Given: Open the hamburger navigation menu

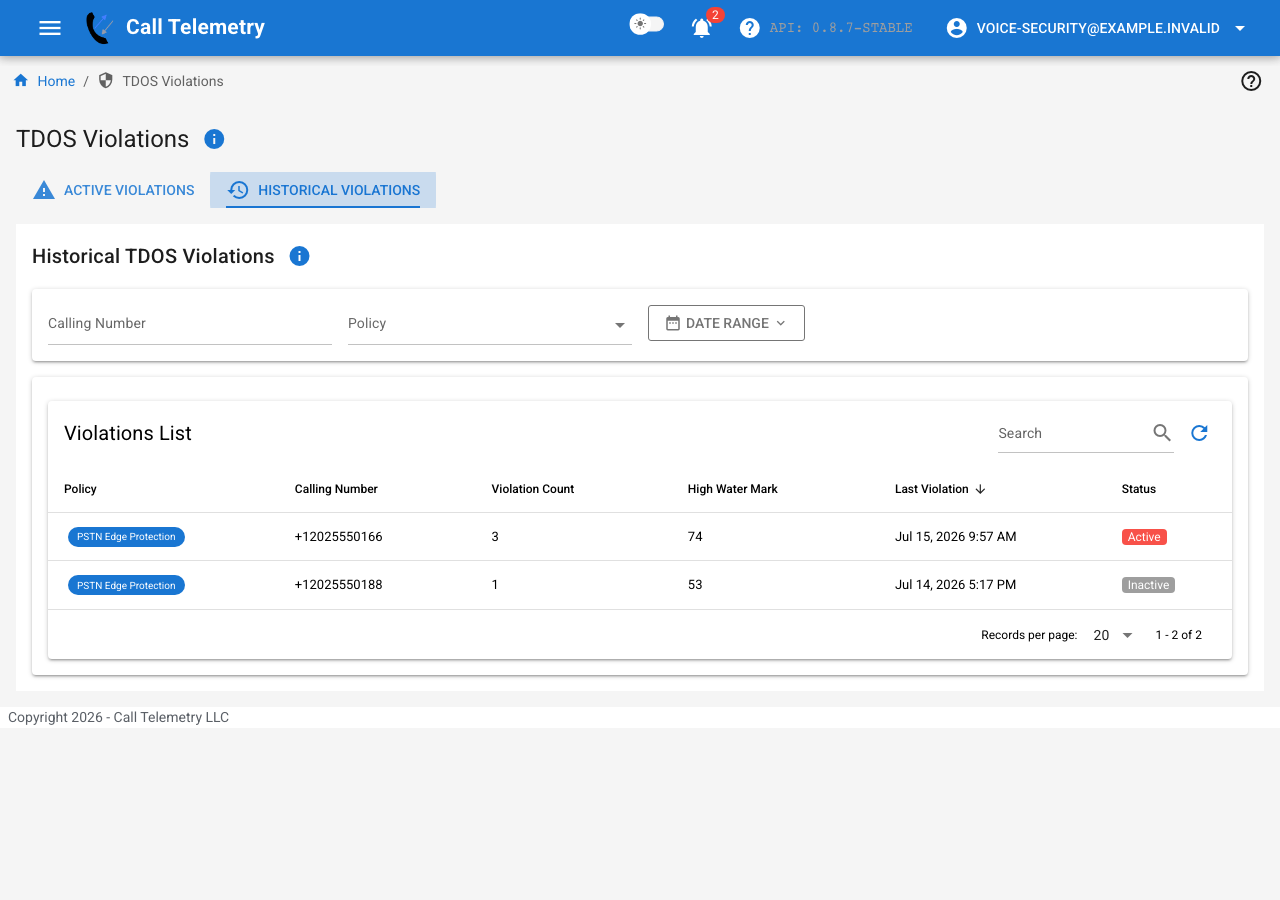Looking at the screenshot, I should click(x=50, y=28).
